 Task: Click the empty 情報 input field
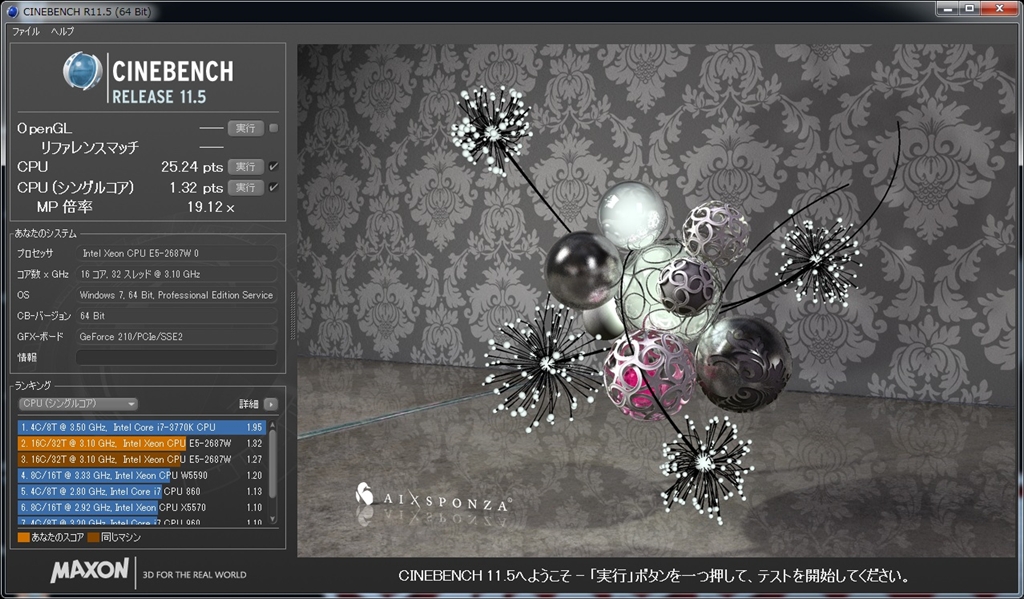[x=177, y=357]
